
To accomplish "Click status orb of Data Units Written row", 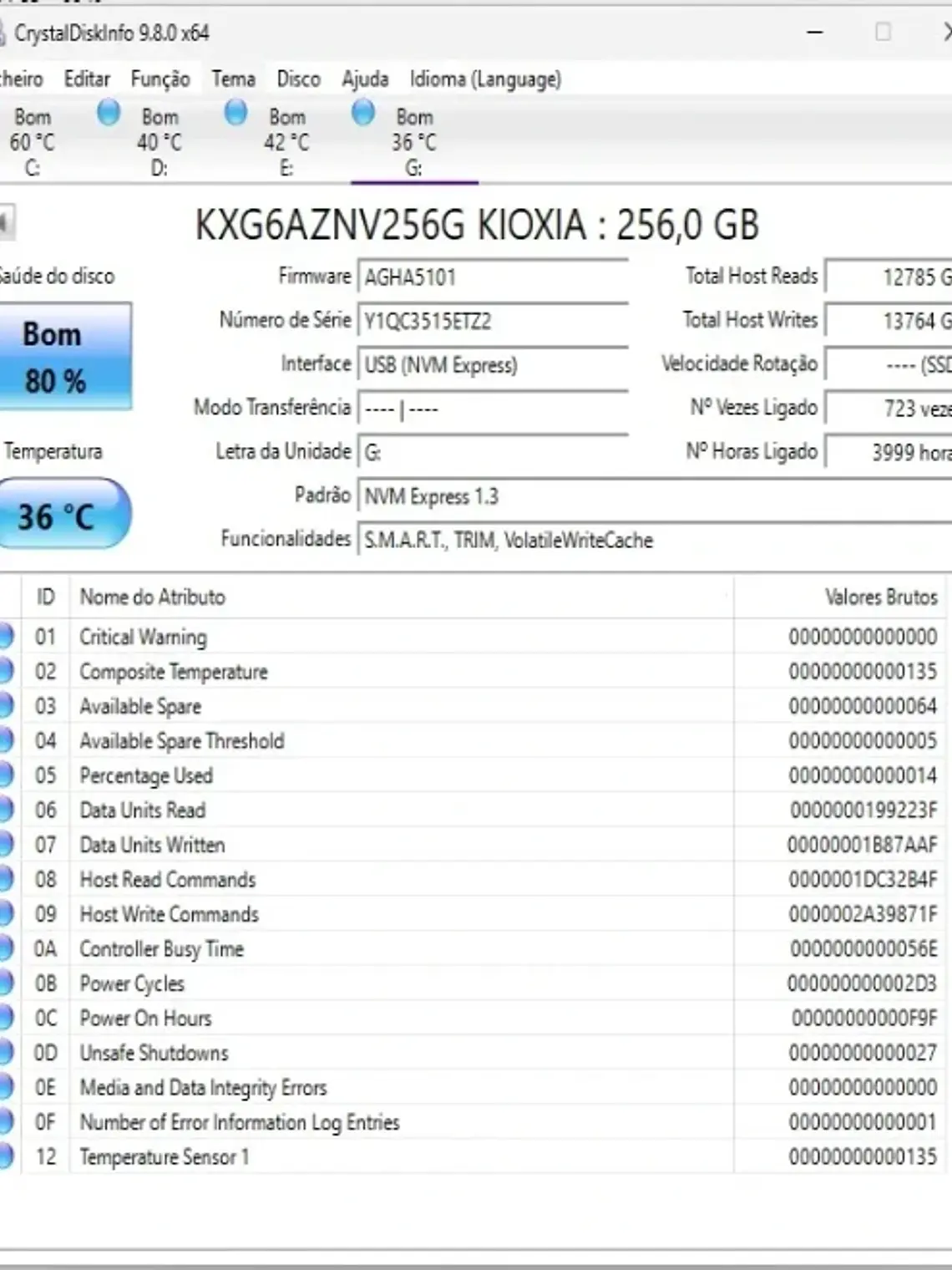I will pos(5,845).
